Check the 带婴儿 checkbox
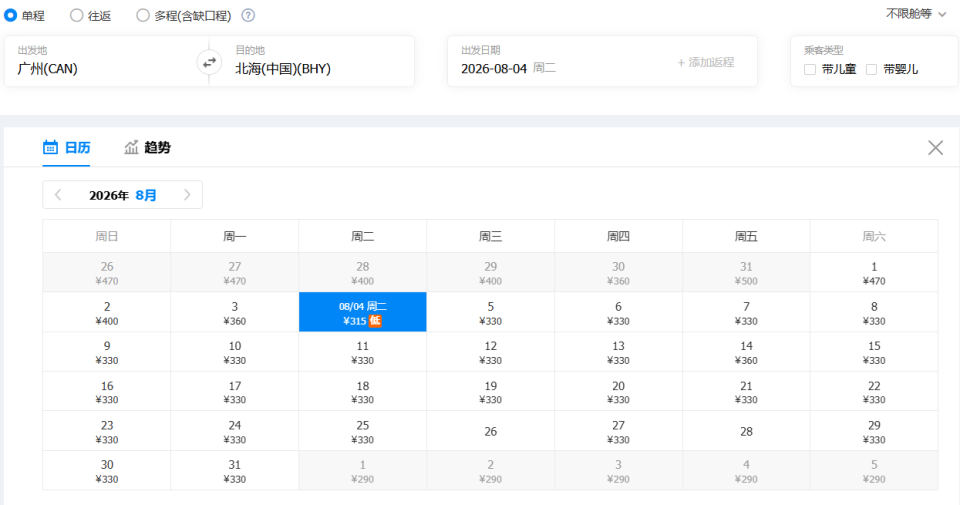 coord(871,69)
